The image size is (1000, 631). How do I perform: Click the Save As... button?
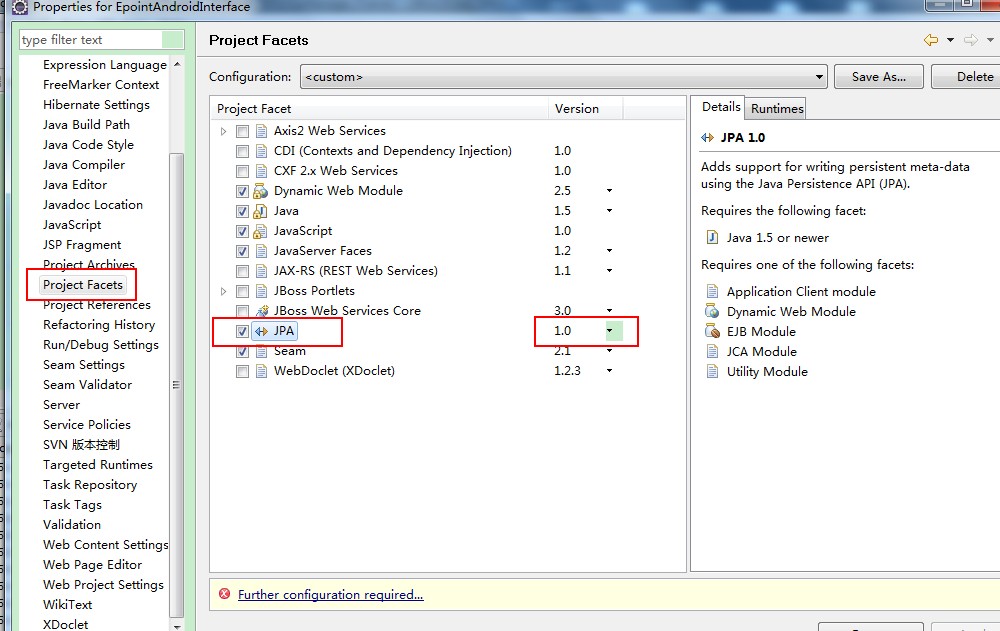click(x=879, y=77)
